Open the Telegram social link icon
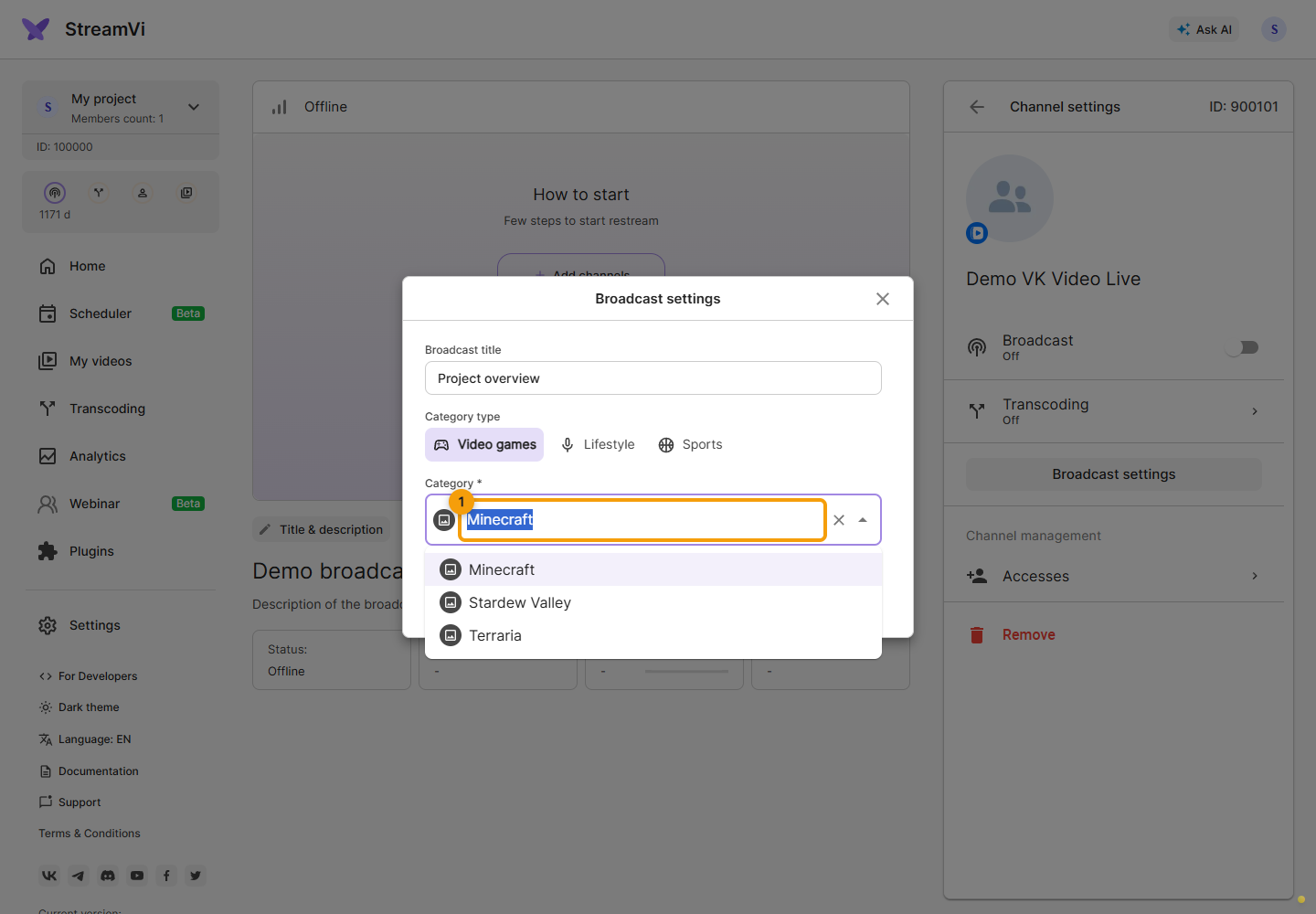This screenshot has width=1316, height=914. (x=79, y=876)
